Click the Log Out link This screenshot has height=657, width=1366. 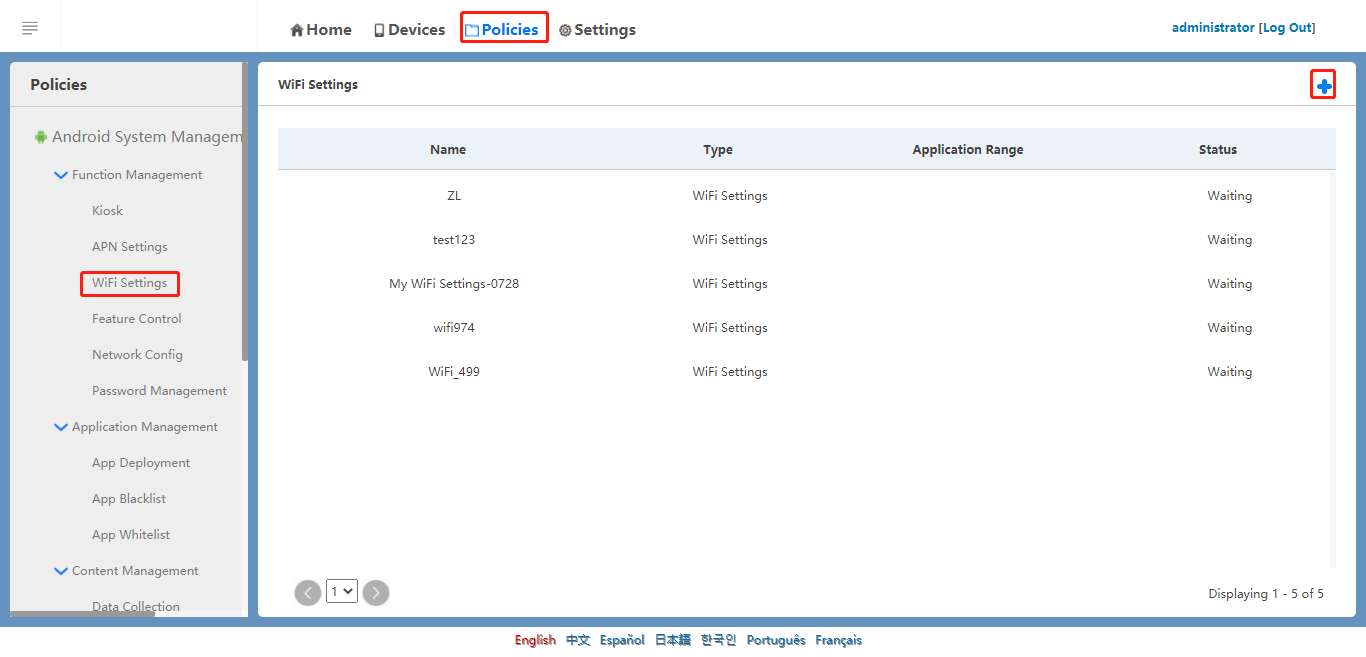click(x=1287, y=28)
